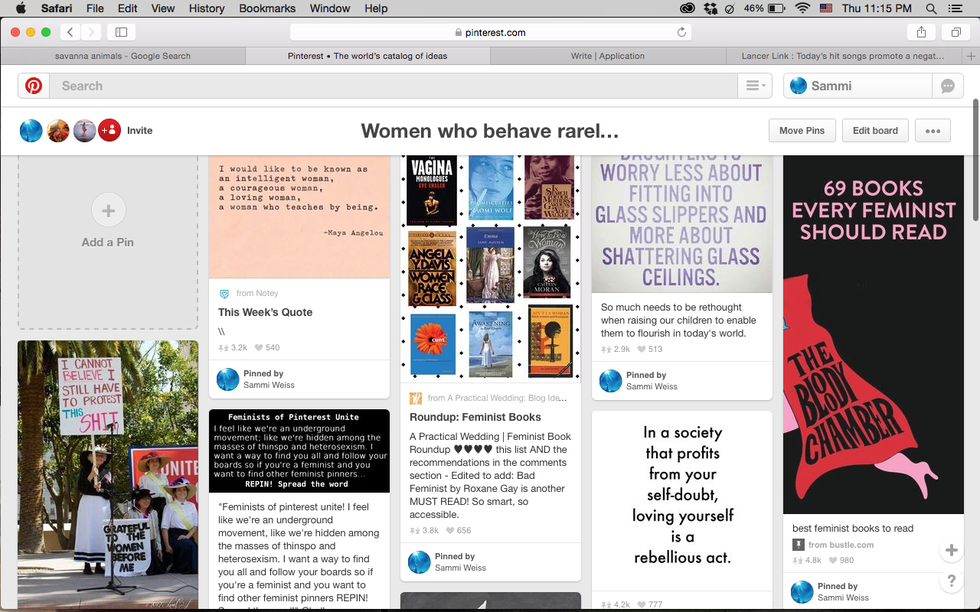This screenshot has height=612, width=980.
Task: Toggle Safari sidebar view button
Action: coord(121,32)
